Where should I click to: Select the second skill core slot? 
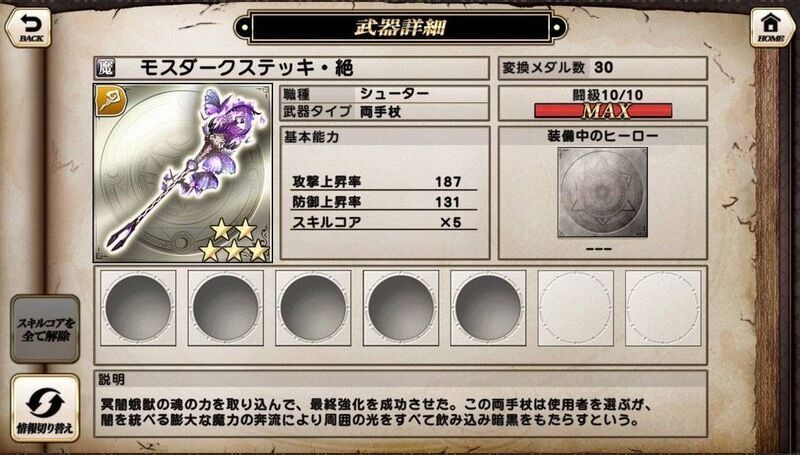point(226,308)
